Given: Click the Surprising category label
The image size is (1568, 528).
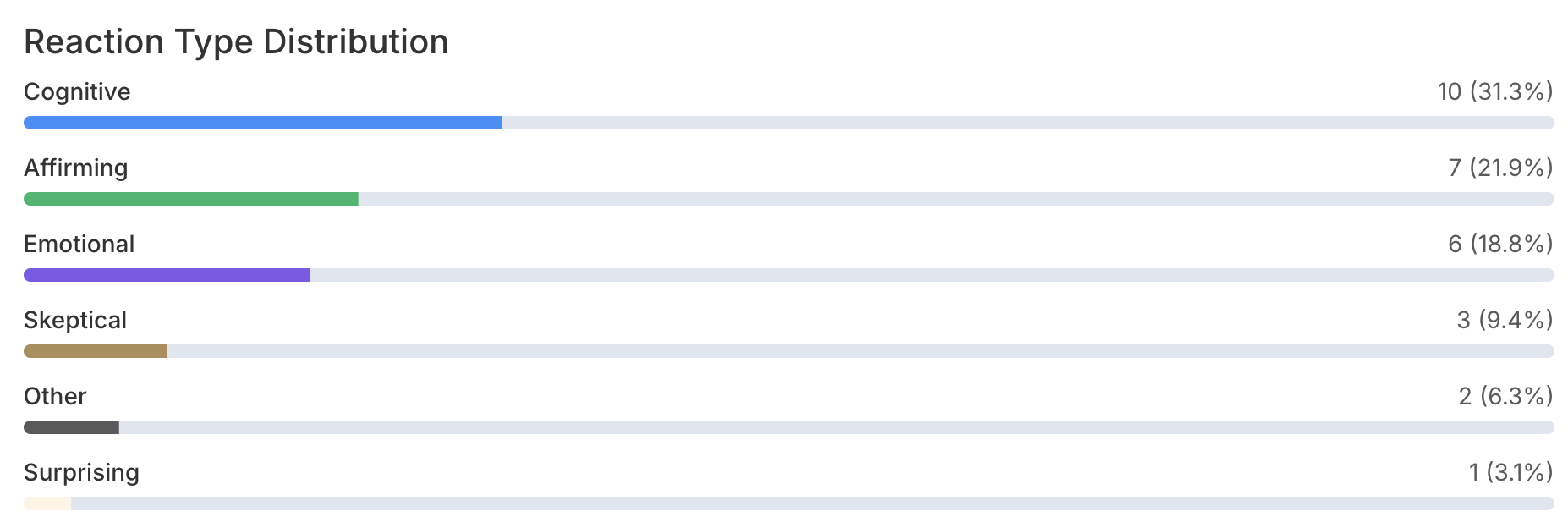Looking at the screenshot, I should (x=81, y=472).
